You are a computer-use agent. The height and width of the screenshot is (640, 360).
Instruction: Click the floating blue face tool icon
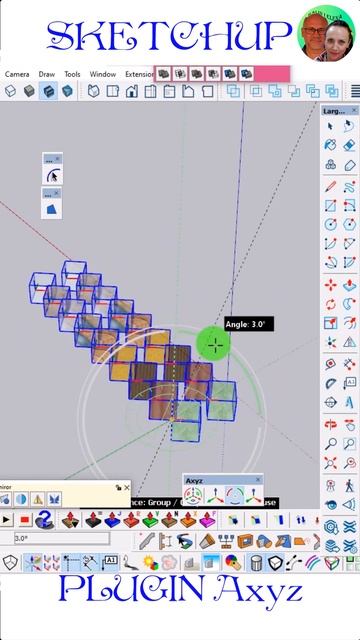(x=52, y=209)
